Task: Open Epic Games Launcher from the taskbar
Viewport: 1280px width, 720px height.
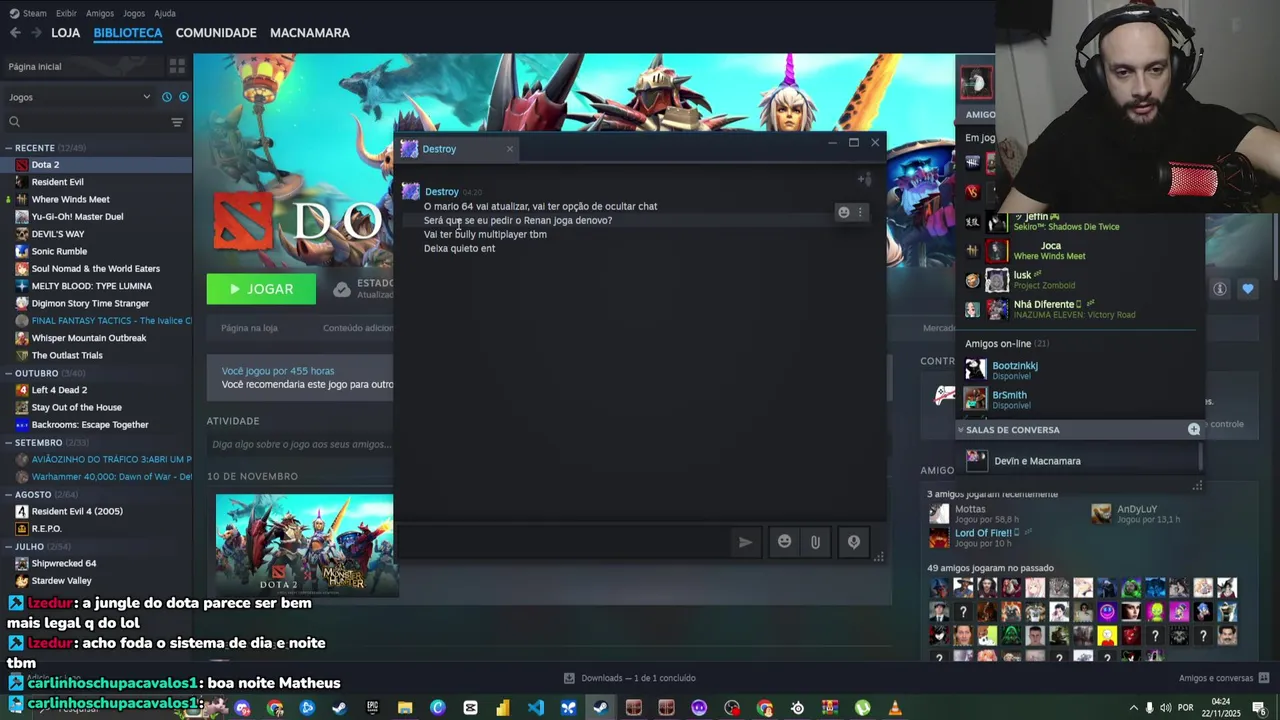Action: (x=372, y=708)
